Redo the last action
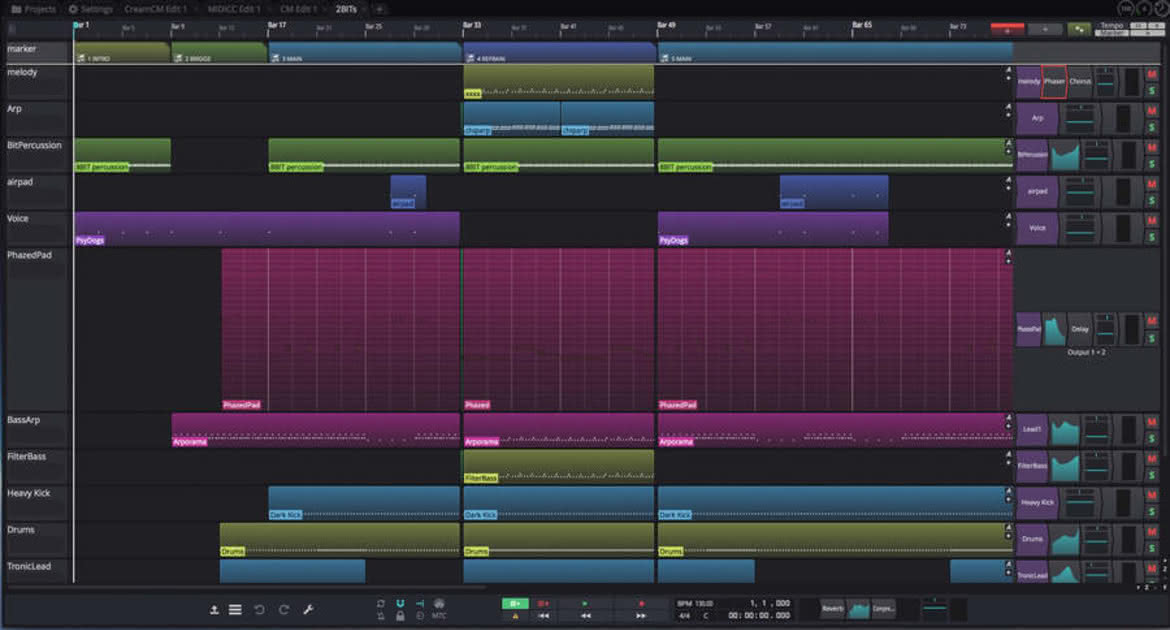Screen dimensions: 1170x630 284,610
